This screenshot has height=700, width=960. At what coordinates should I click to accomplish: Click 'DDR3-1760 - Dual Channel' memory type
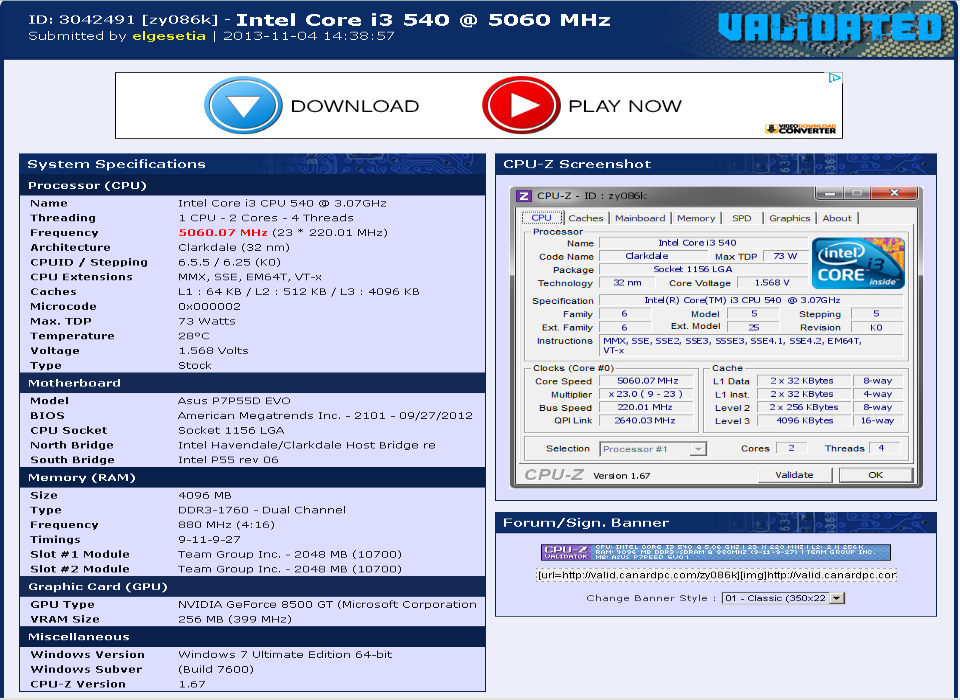pyautogui.click(x=261, y=510)
